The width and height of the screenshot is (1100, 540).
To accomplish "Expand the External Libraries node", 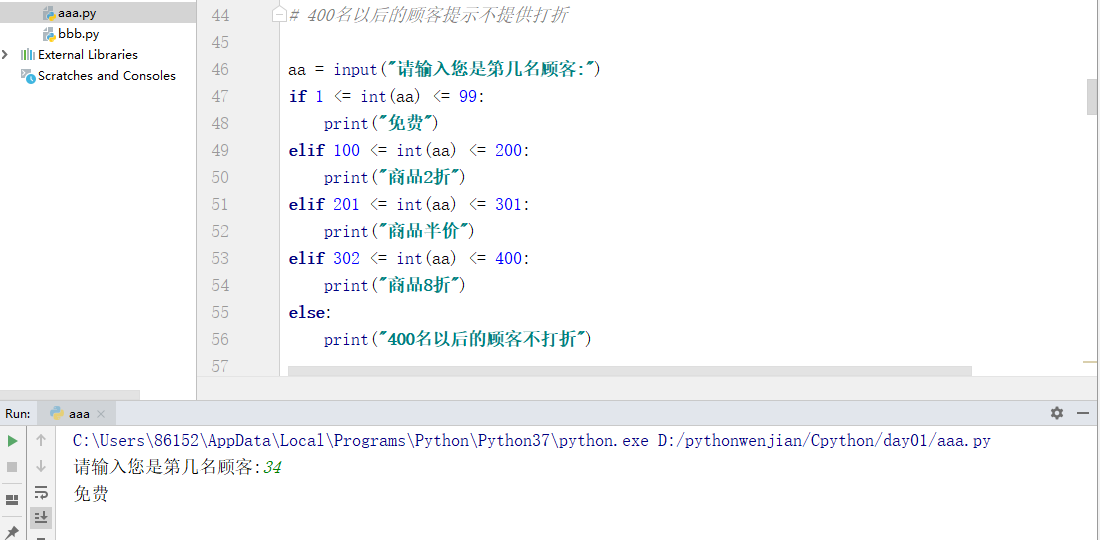I will pos(6,55).
